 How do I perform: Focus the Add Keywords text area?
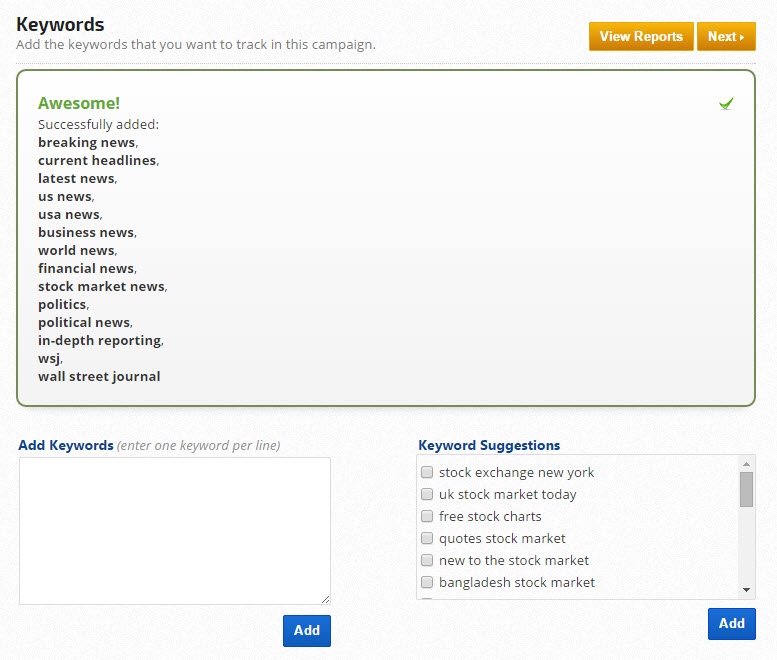coord(175,530)
